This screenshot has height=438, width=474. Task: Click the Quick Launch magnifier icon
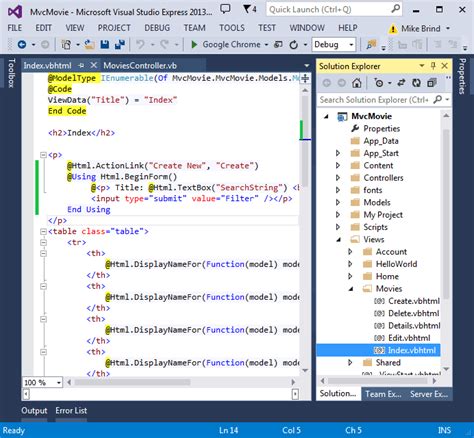click(x=395, y=9)
